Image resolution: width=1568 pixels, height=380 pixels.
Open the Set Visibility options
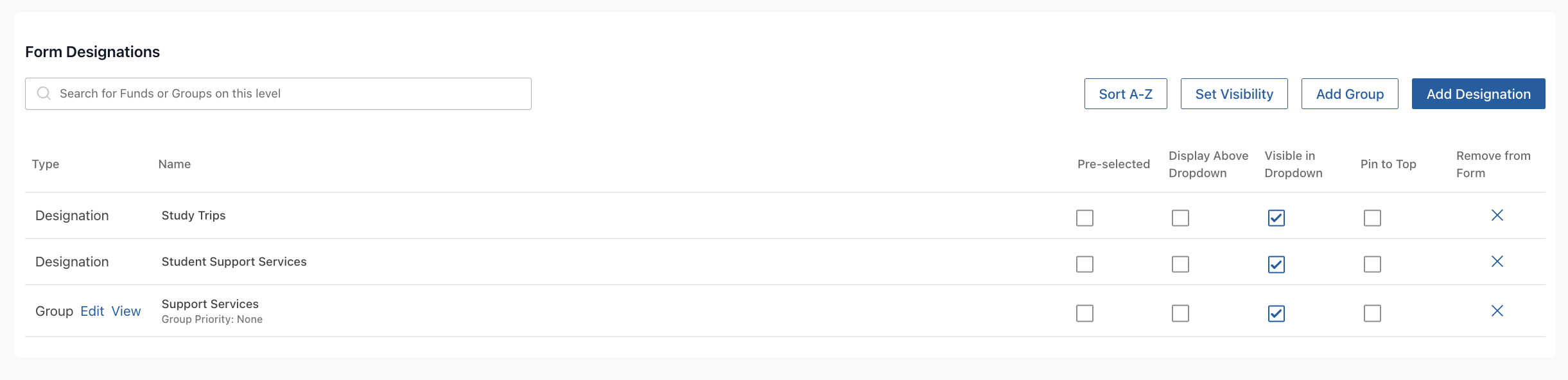point(1234,94)
